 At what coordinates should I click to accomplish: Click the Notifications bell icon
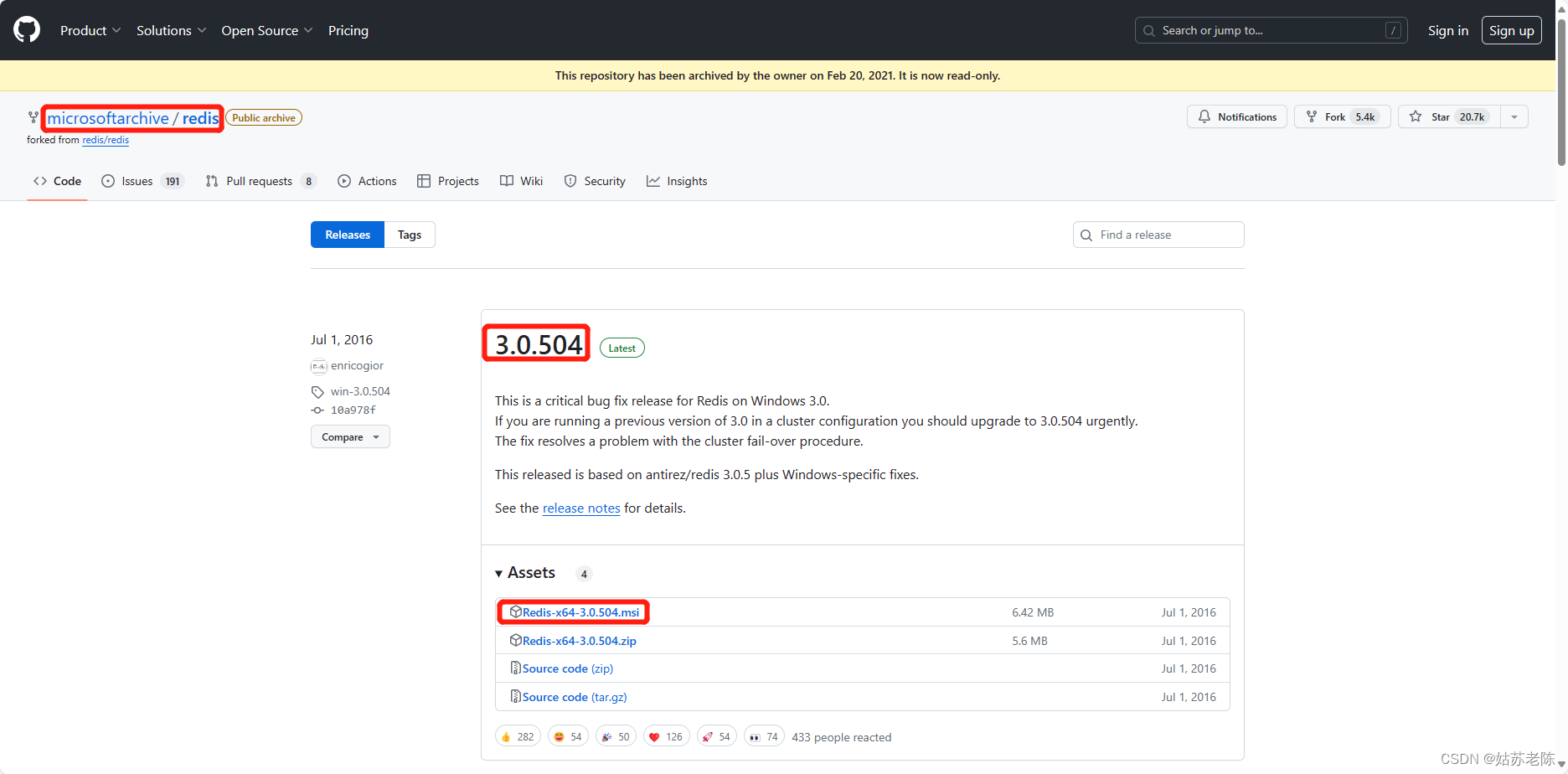[1204, 116]
